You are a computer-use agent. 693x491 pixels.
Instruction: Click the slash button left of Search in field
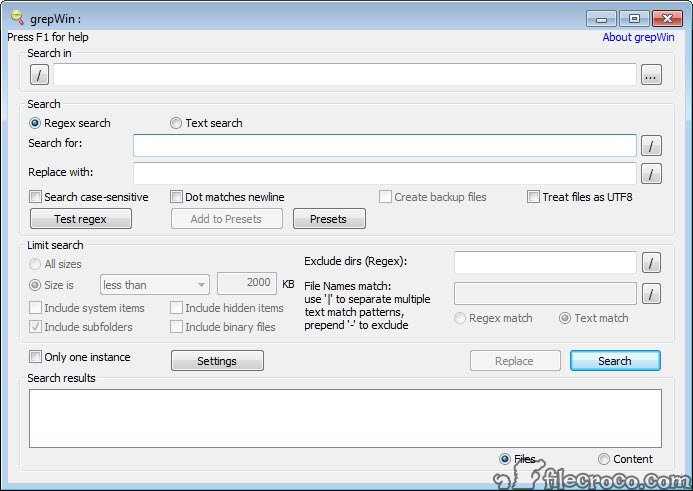click(x=39, y=74)
